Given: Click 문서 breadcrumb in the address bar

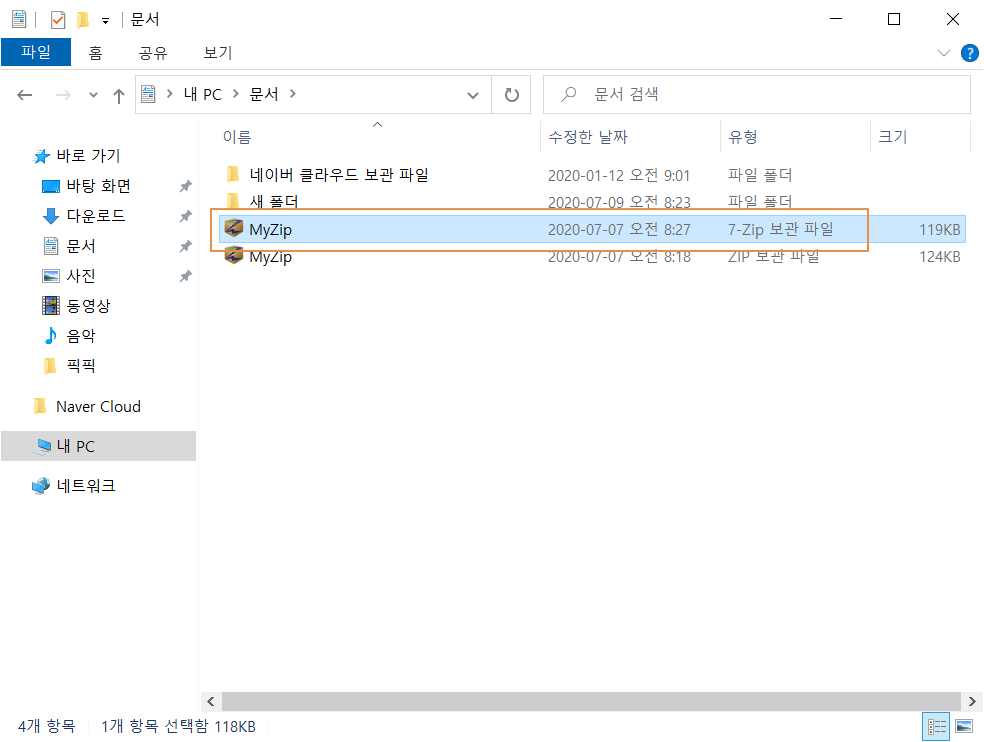Looking at the screenshot, I should (264, 94).
